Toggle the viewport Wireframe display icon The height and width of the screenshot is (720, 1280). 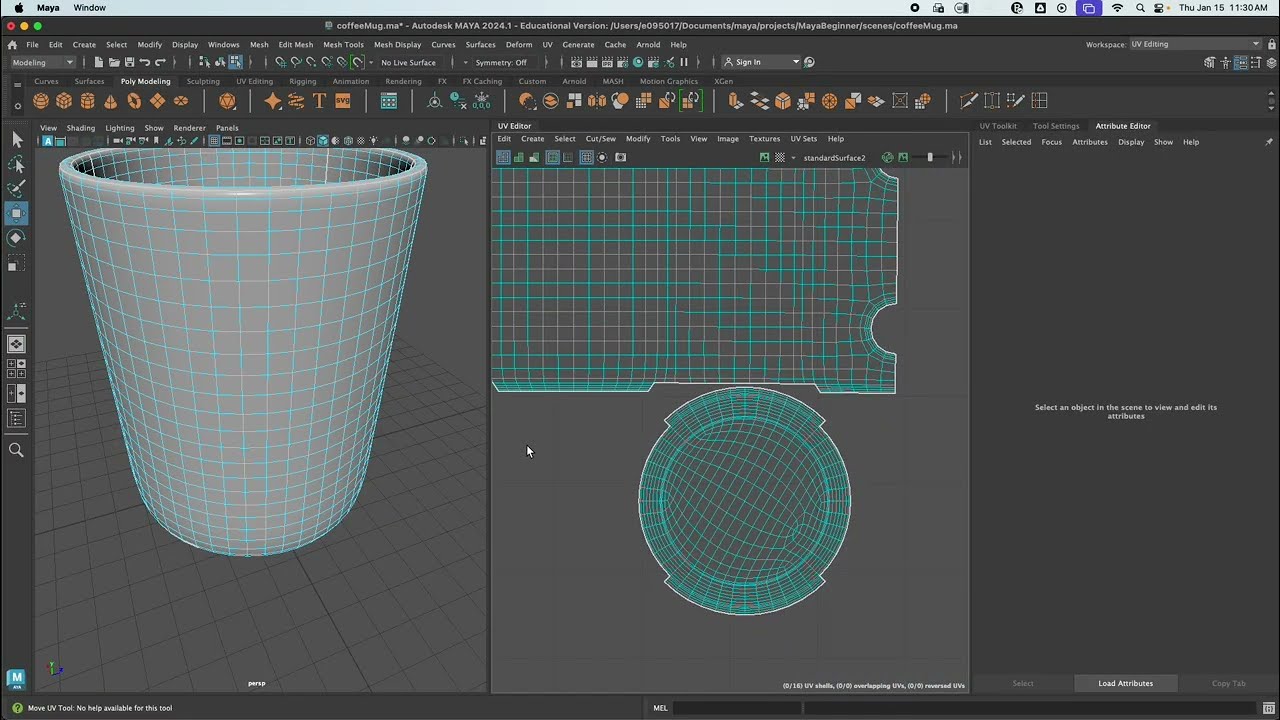309,141
